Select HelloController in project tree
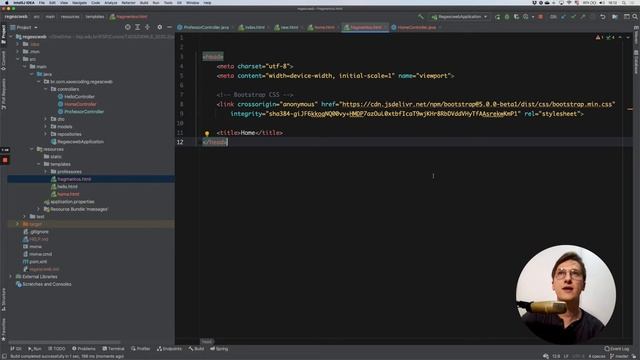640x360 pixels. (79, 97)
